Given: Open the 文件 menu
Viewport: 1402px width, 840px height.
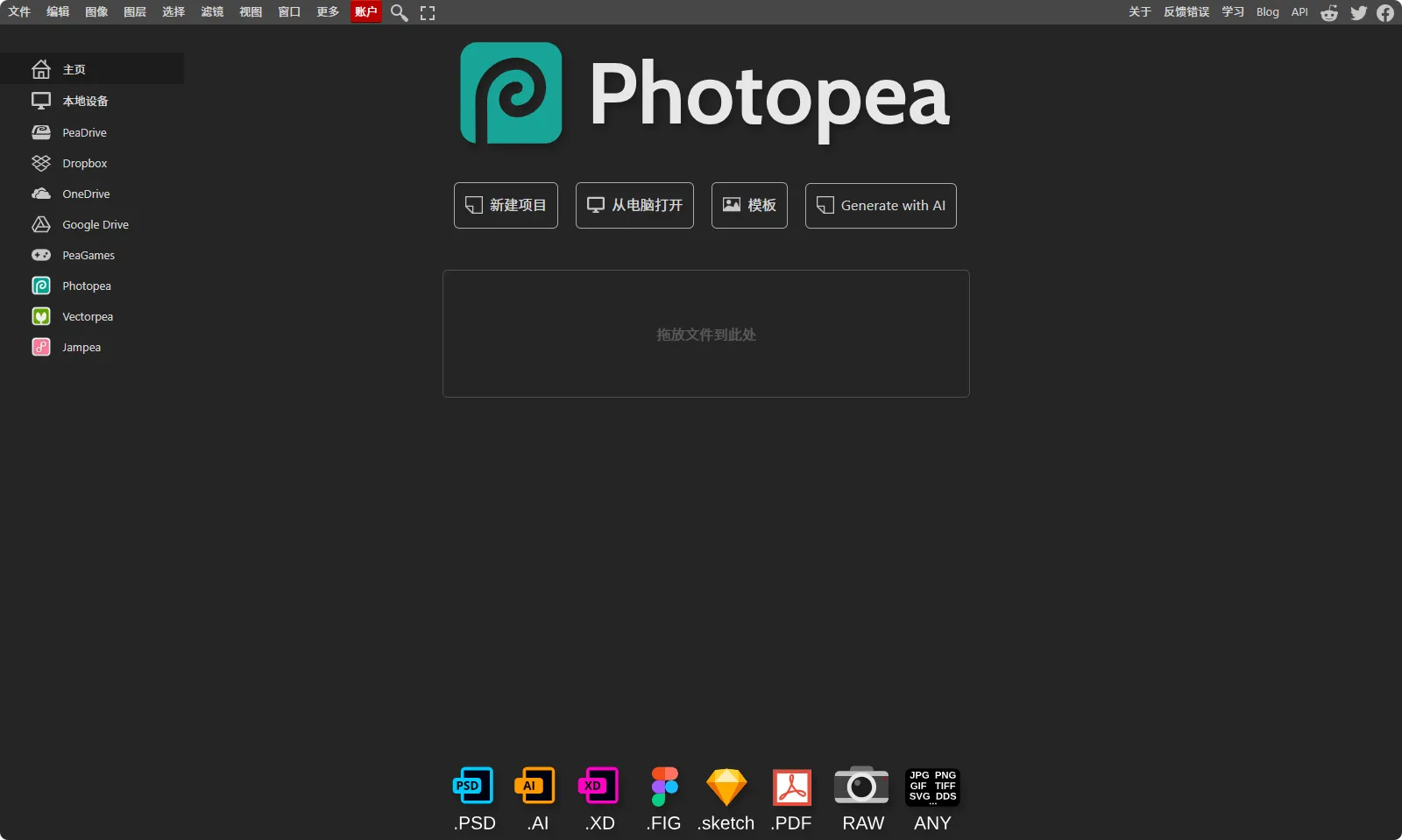Looking at the screenshot, I should 19,12.
